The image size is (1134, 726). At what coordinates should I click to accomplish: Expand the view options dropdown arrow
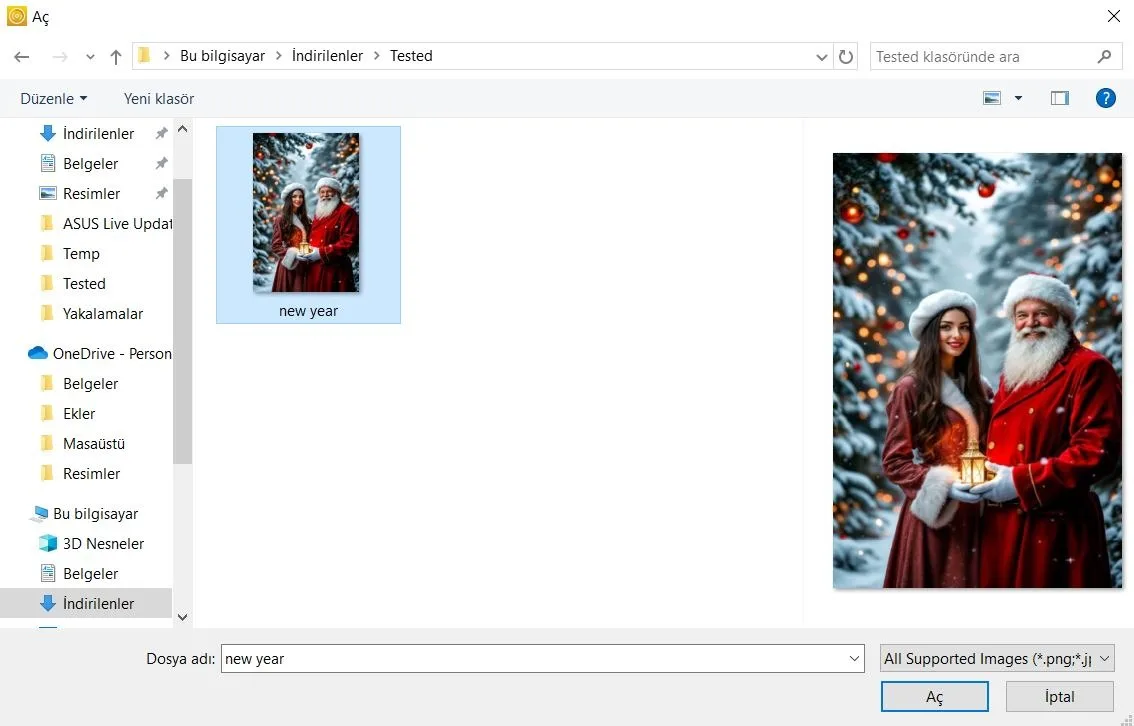pyautogui.click(x=1018, y=98)
